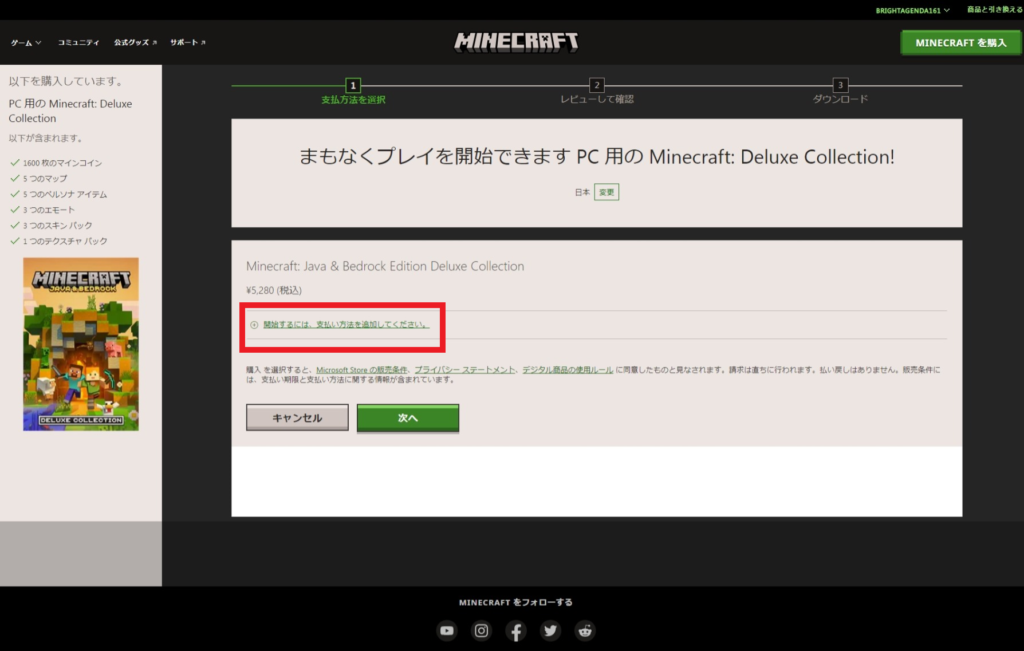Click the キャンセル button
The height and width of the screenshot is (651, 1024).
tap(297, 417)
